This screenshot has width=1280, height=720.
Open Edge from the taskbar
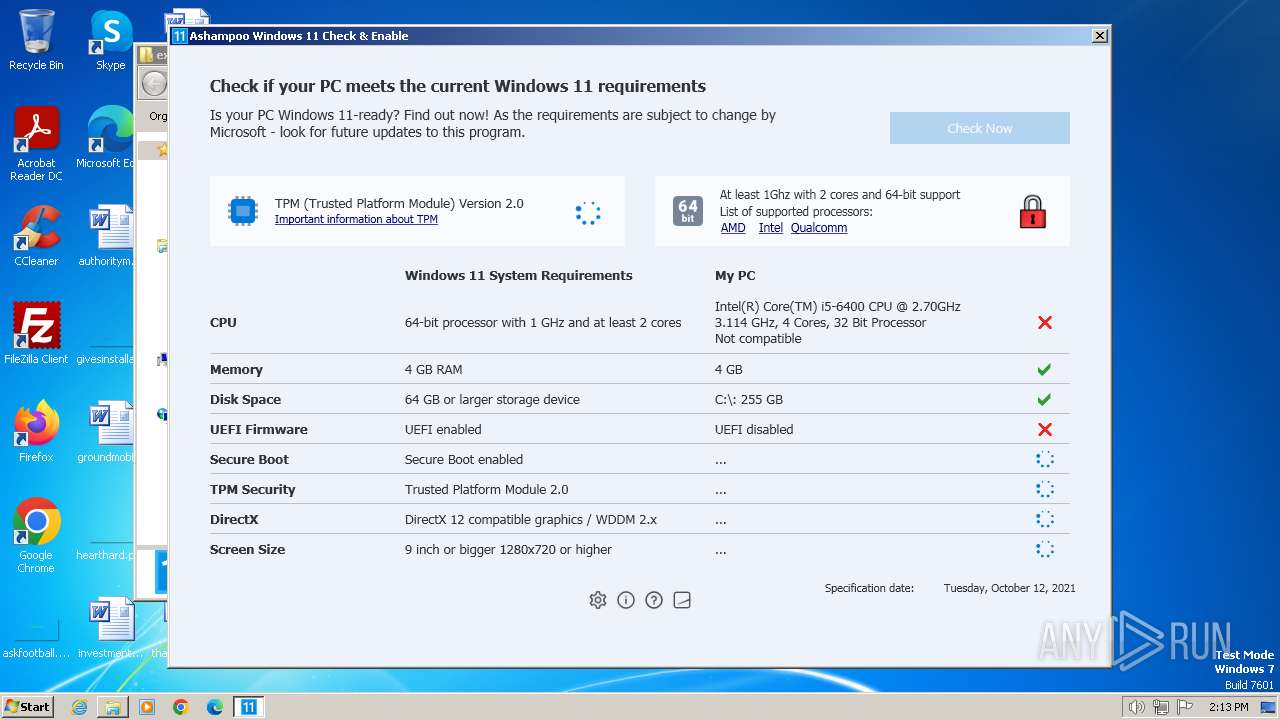pyautogui.click(x=215, y=707)
